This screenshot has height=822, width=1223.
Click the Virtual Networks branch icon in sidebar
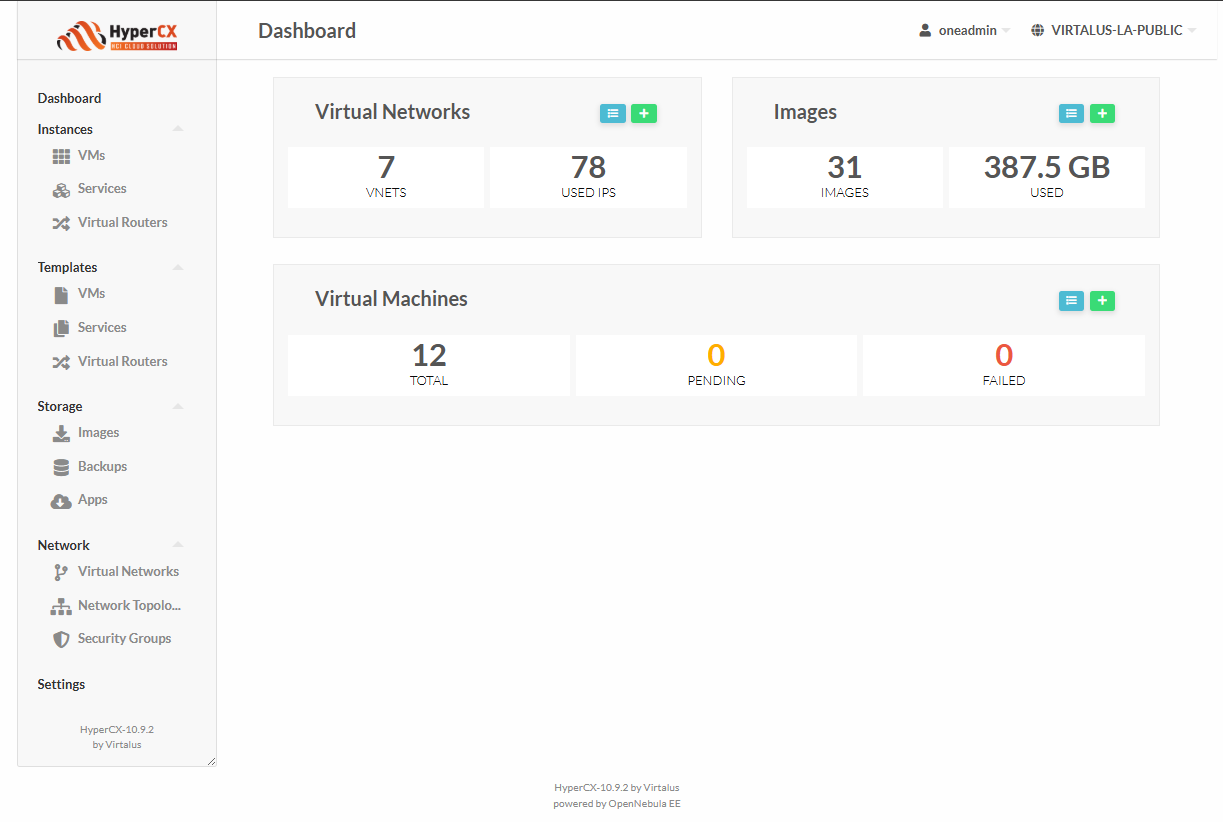(x=61, y=572)
